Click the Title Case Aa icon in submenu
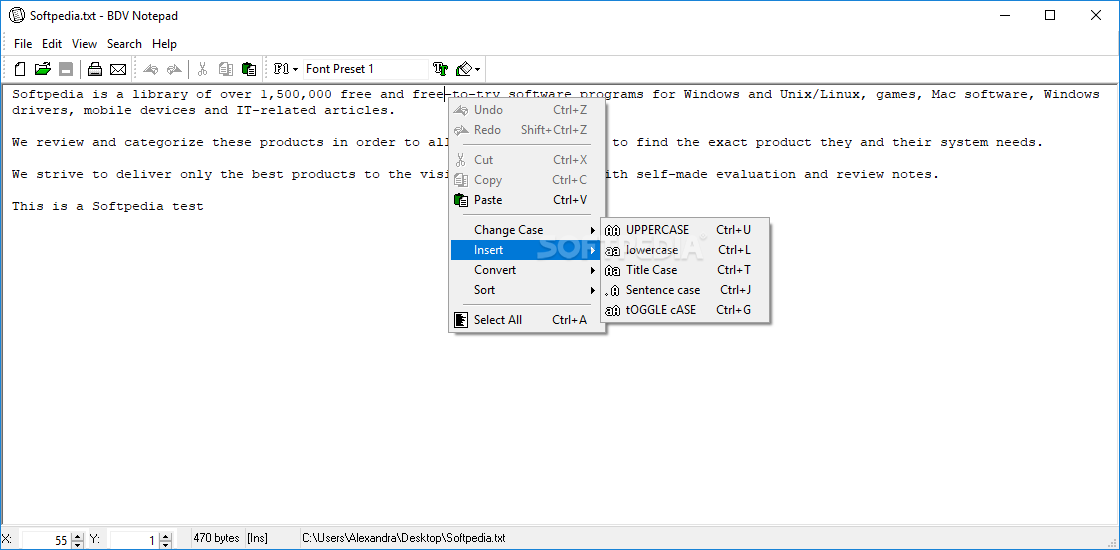The width and height of the screenshot is (1120, 550). (612, 271)
